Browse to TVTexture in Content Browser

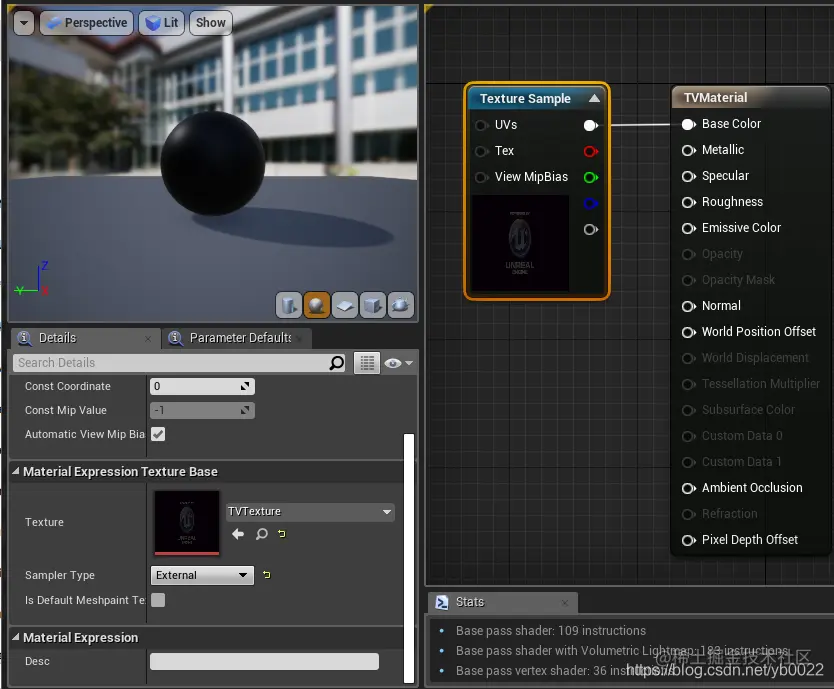tap(261, 535)
